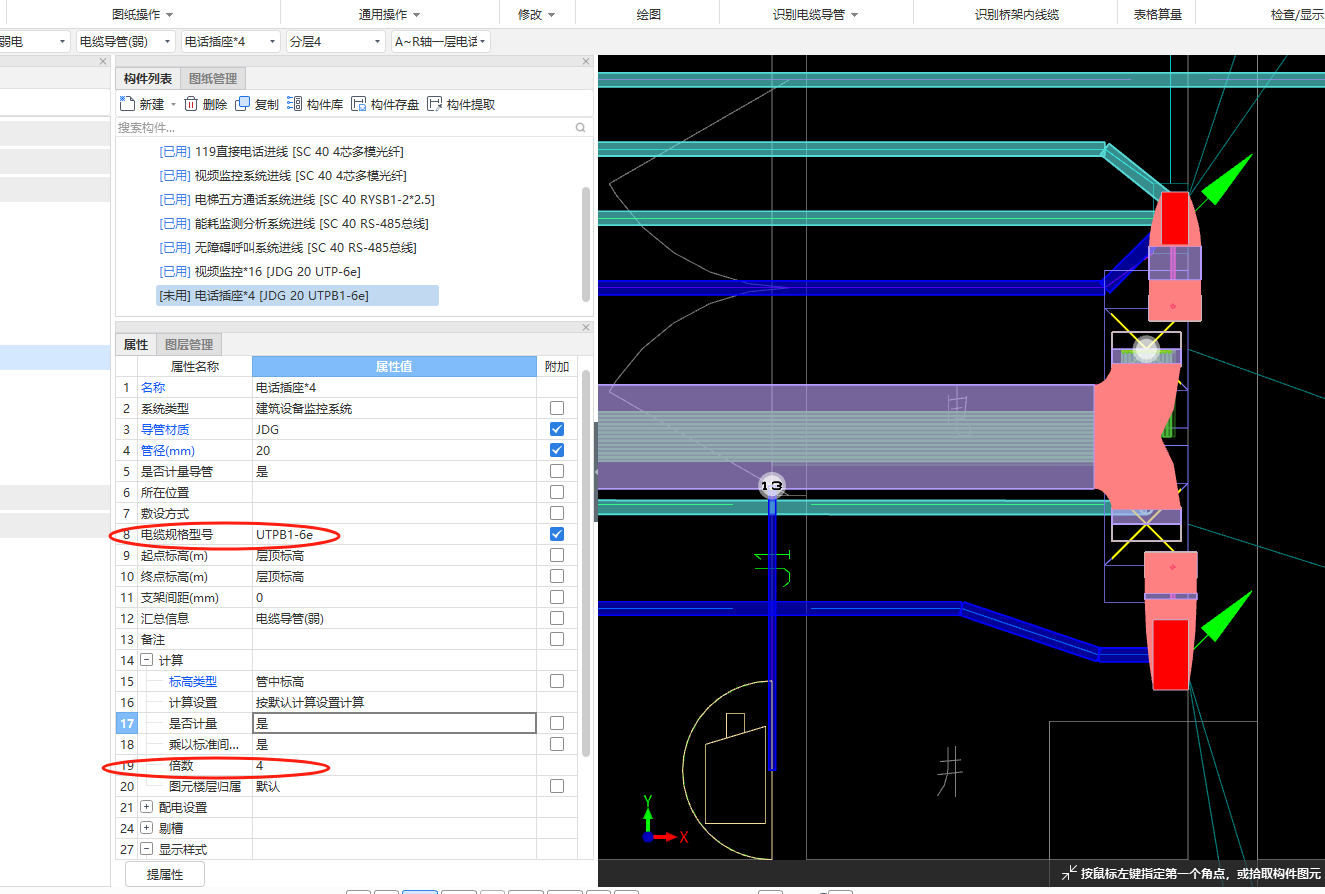This screenshot has width=1325, height=894.
Task: Click the crosshair icon in the status bar
Action: coord(1070,873)
